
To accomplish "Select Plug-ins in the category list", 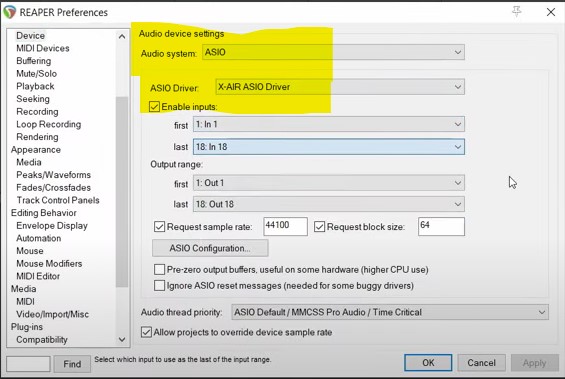I will (27, 327).
